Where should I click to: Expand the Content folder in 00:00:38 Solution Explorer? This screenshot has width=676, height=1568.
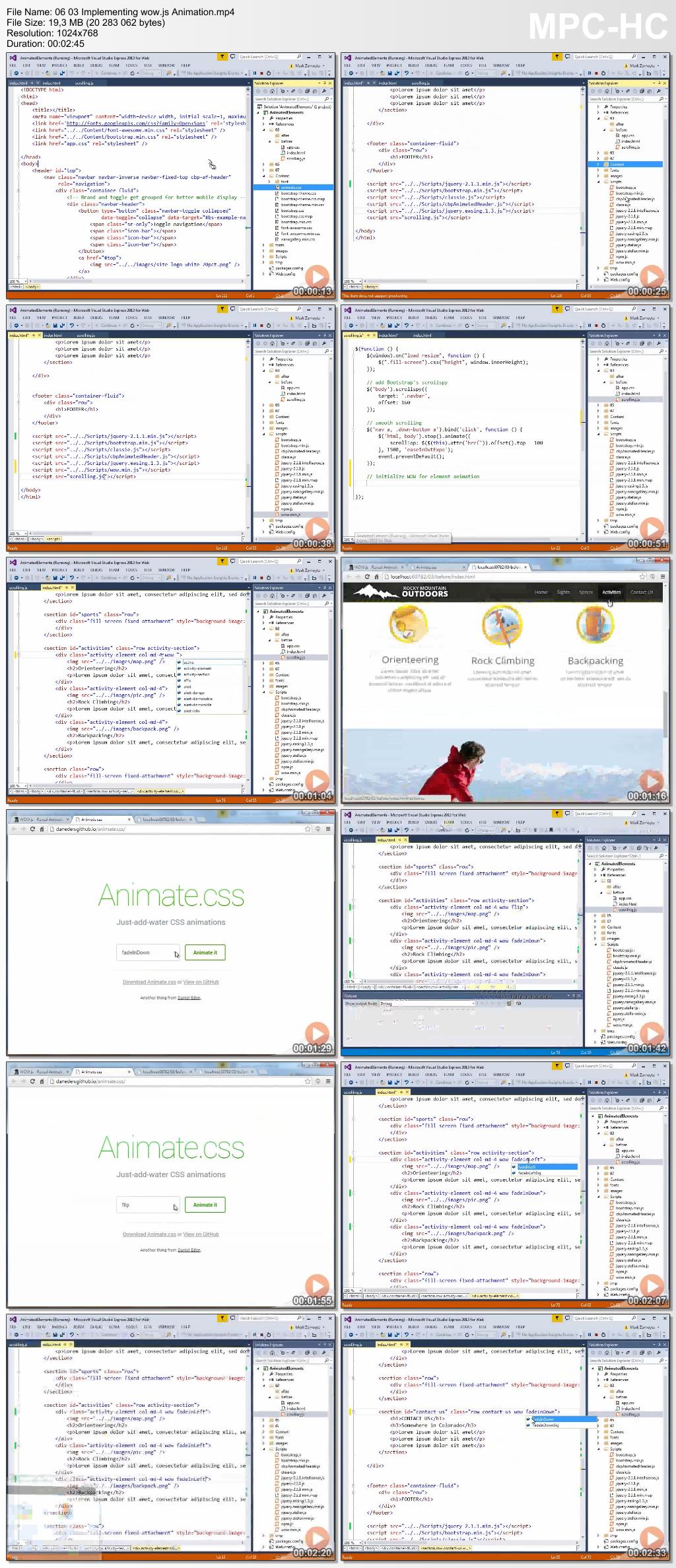point(263,417)
